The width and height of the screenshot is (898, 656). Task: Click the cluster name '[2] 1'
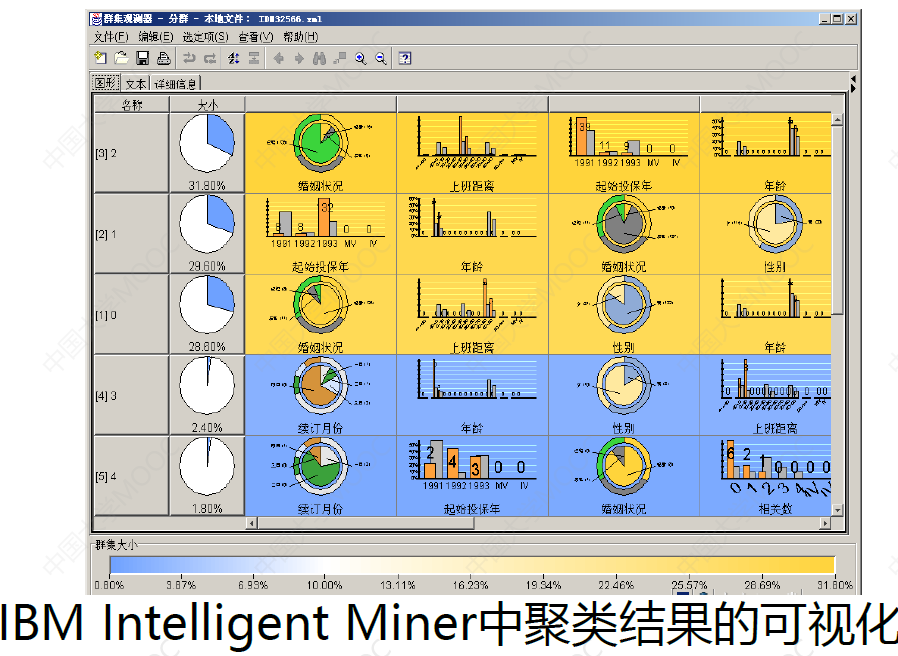(x=107, y=234)
